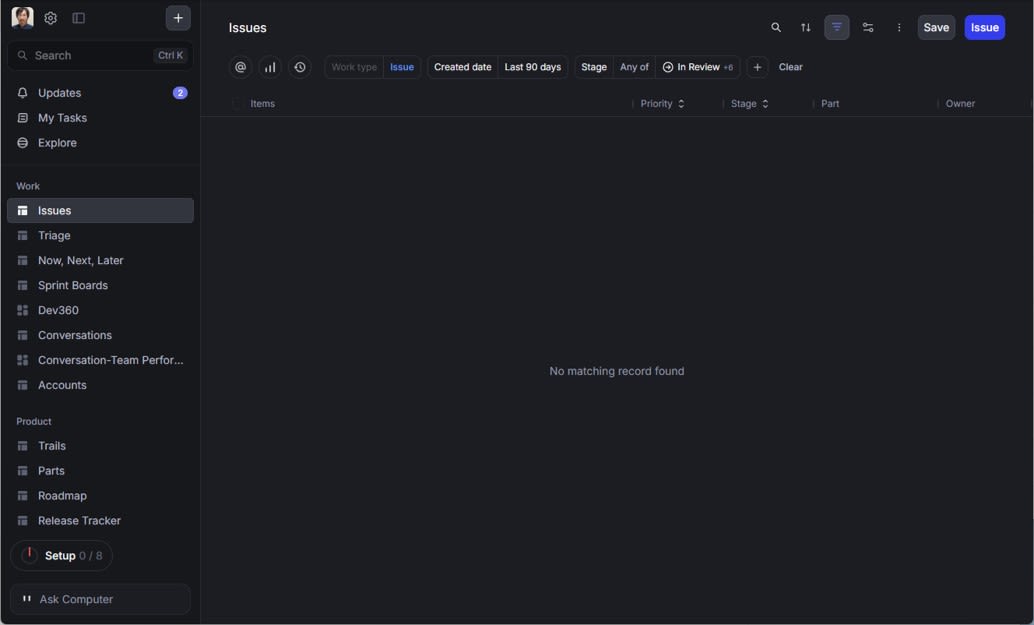Click the Bell icon beside Updates
Viewport: 1034px width, 625px height.
(x=22, y=93)
